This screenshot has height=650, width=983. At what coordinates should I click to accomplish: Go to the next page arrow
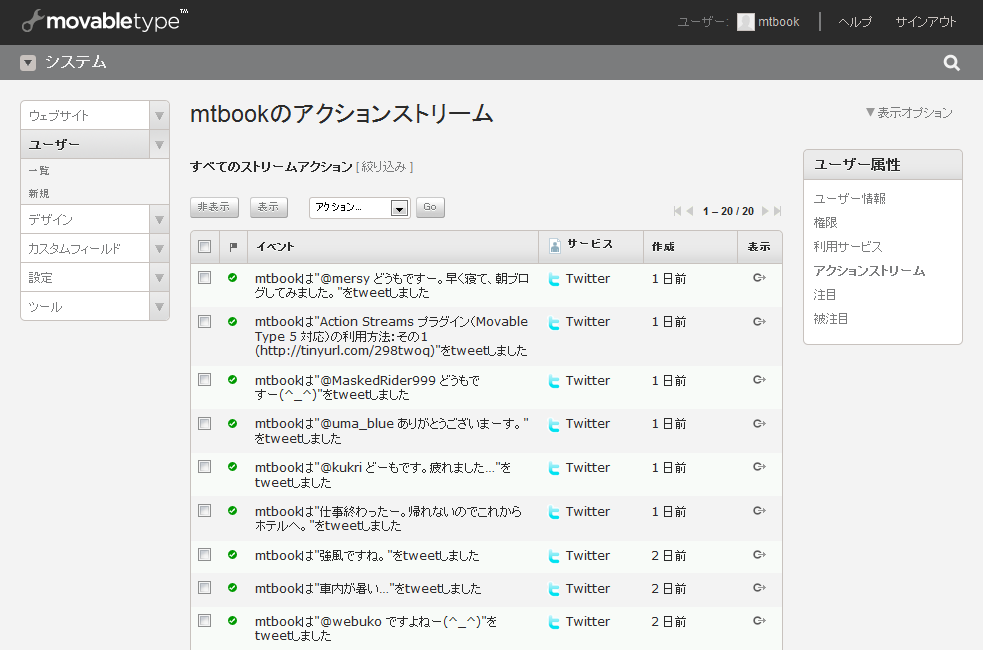coord(765,211)
